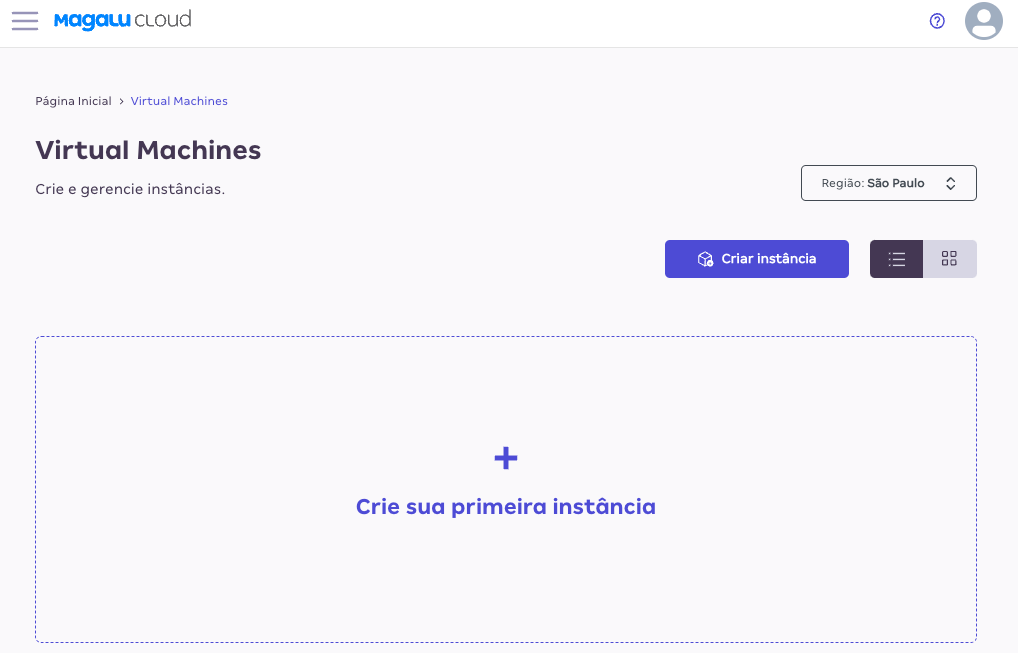Click inside the dashed empty-state card

pyautogui.click(x=506, y=489)
